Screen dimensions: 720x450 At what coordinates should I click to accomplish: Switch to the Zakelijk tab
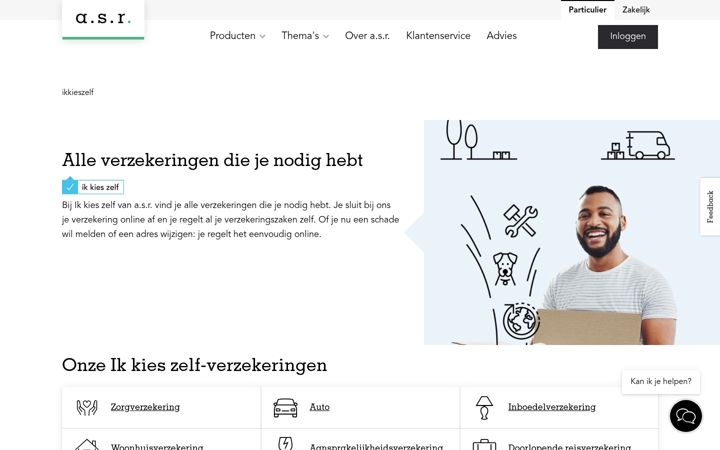(636, 10)
